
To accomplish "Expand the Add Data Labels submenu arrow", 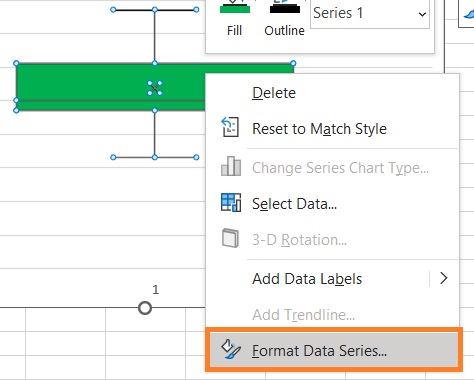I will pyautogui.click(x=443, y=278).
